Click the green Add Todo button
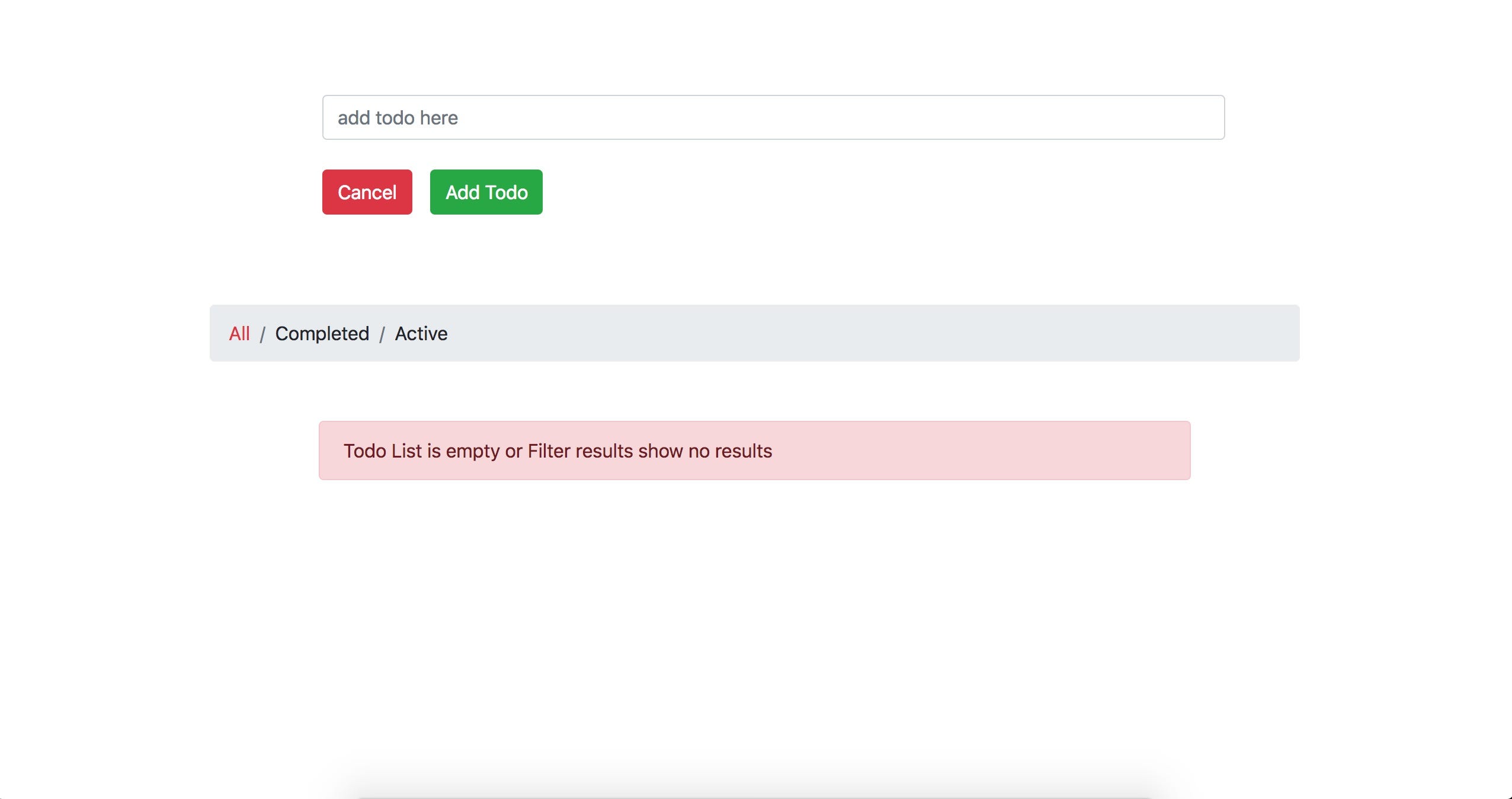 486,192
